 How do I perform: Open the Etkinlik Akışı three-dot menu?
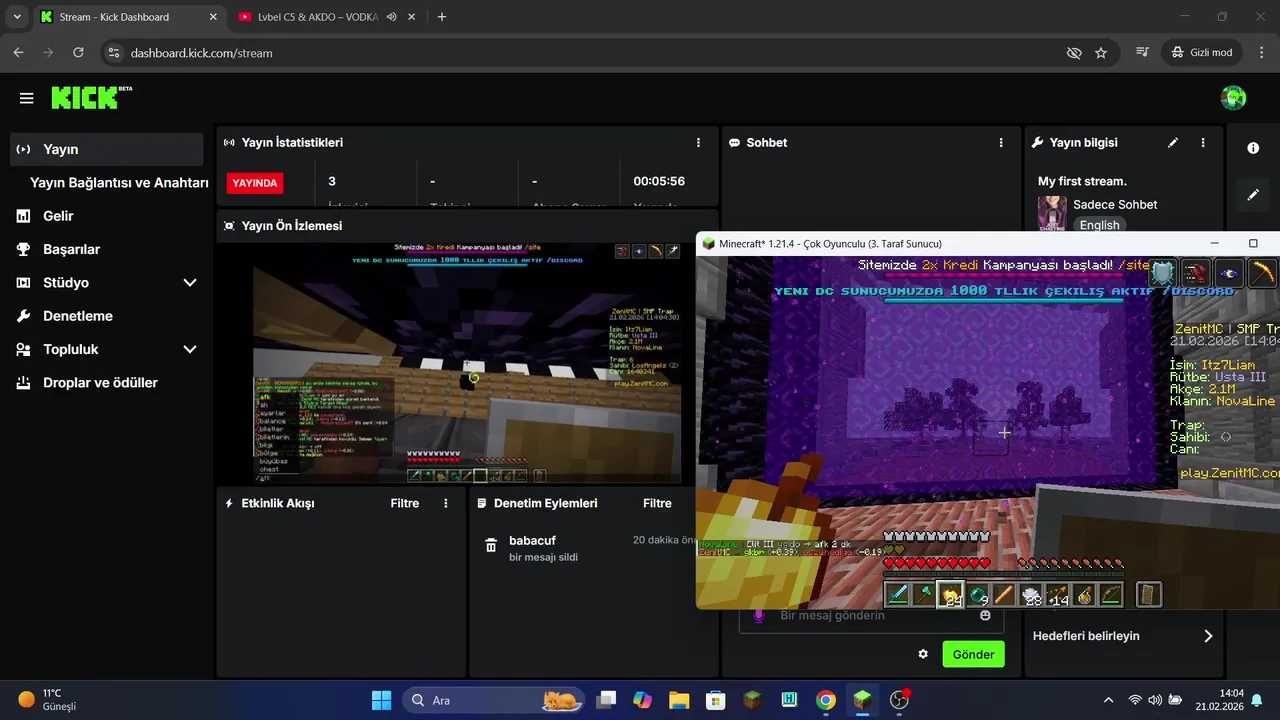click(x=446, y=503)
